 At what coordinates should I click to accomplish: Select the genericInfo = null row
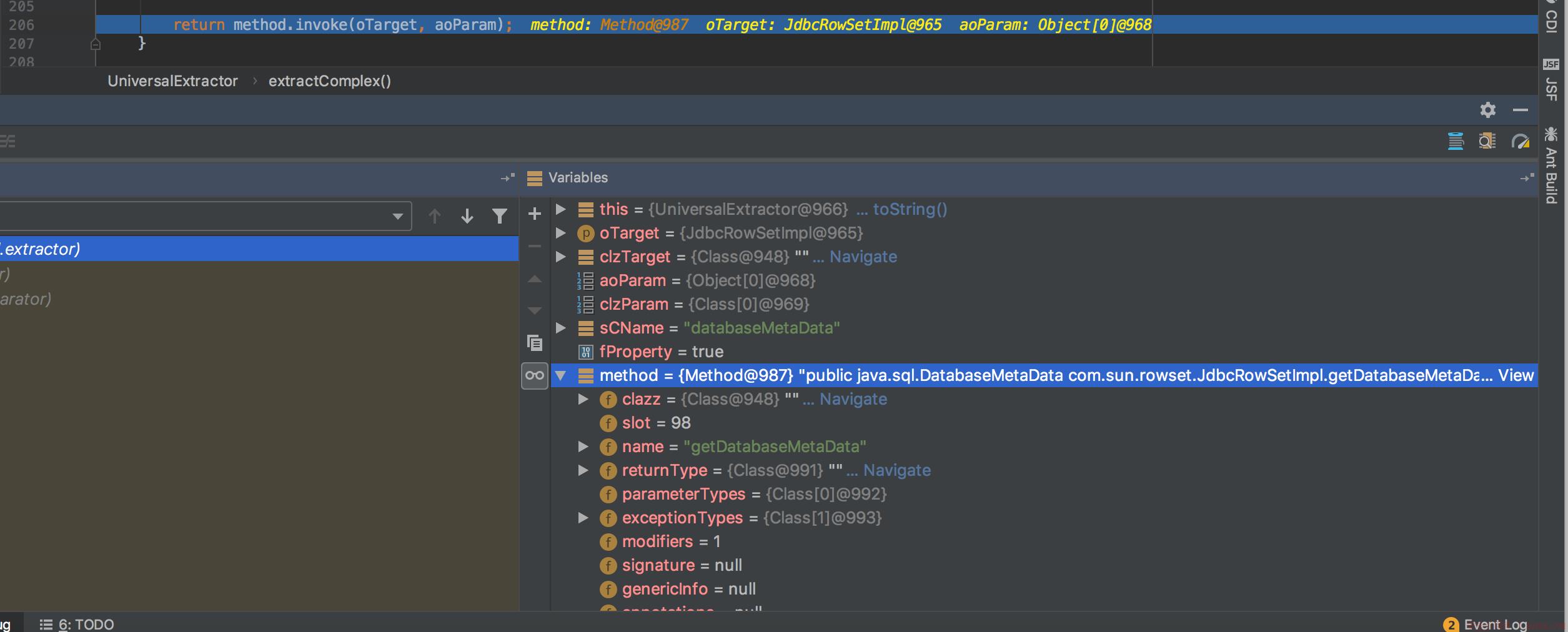(x=1043, y=589)
